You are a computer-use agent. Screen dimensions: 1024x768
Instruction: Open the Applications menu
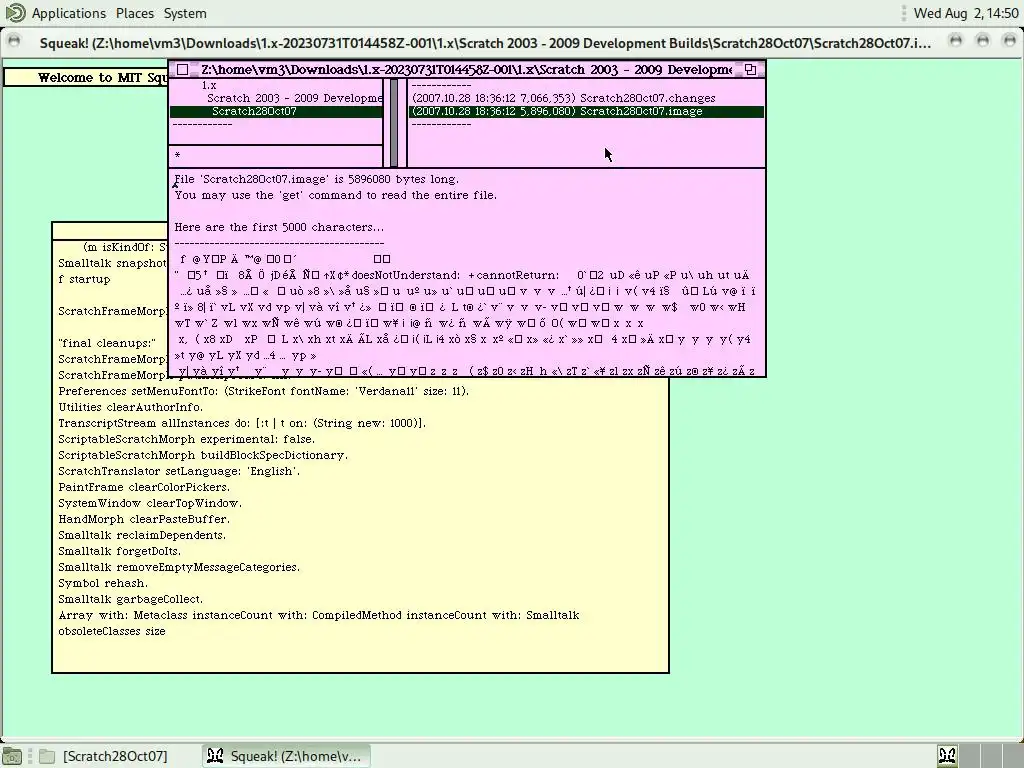pos(69,13)
